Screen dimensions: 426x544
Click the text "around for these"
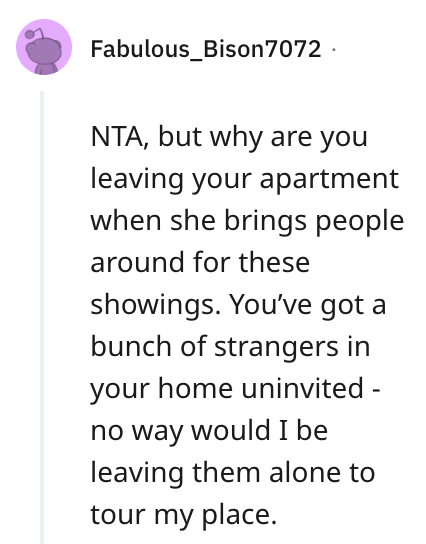200,262
